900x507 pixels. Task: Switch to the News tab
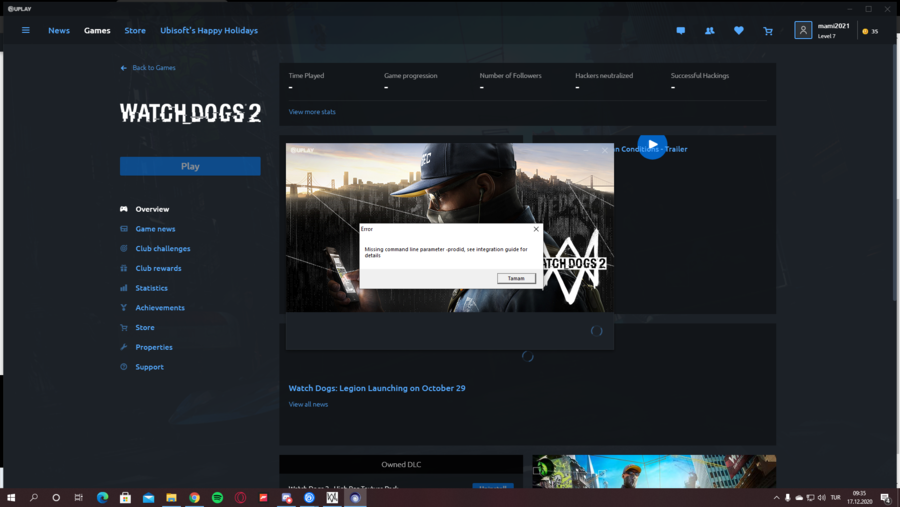tap(59, 30)
